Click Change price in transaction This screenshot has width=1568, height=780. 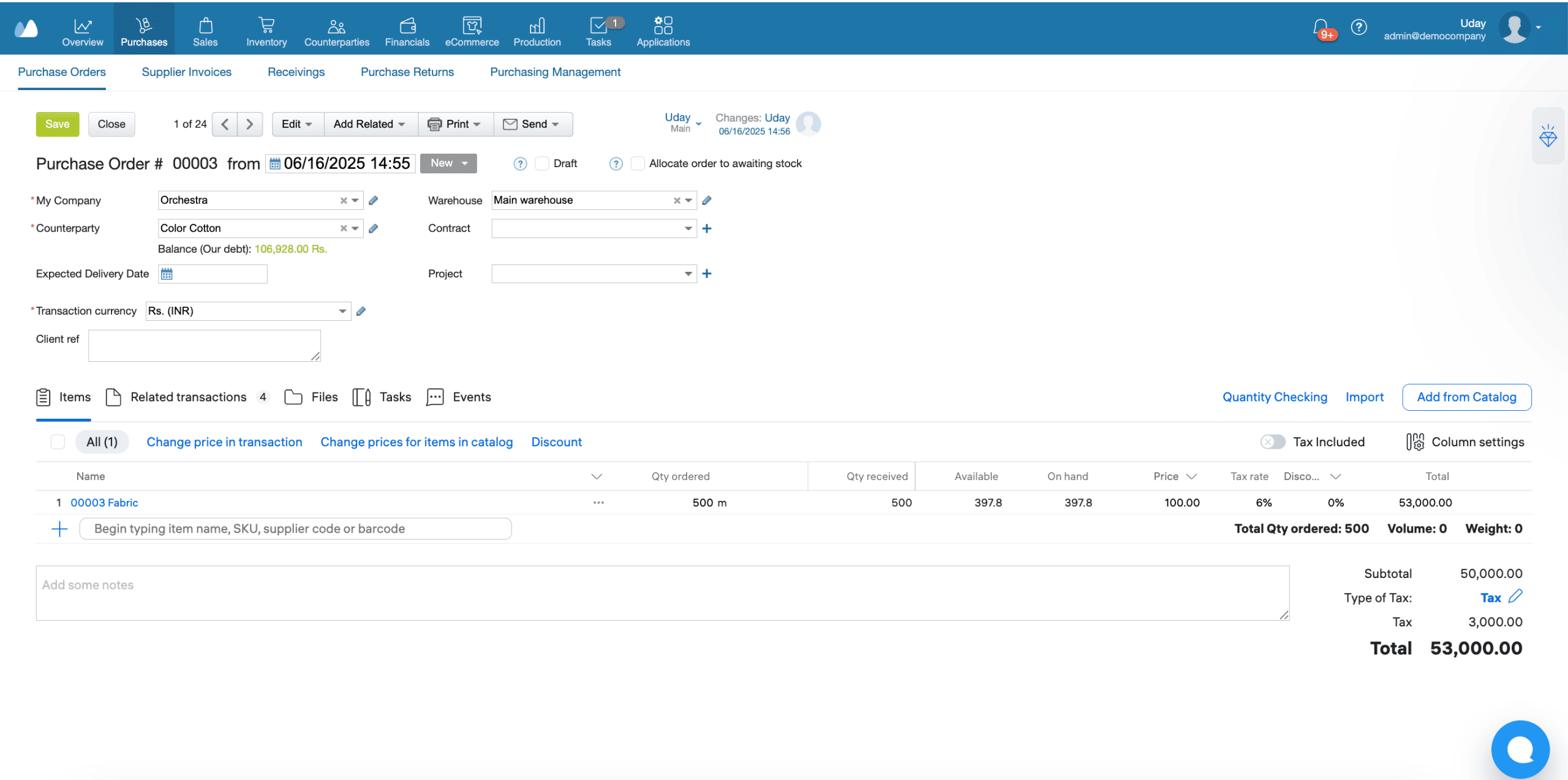coord(224,442)
